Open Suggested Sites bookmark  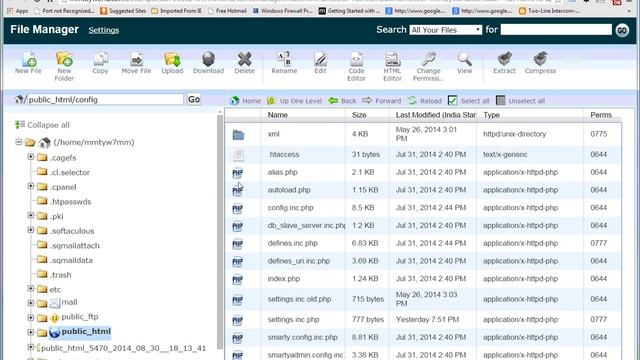123,11
